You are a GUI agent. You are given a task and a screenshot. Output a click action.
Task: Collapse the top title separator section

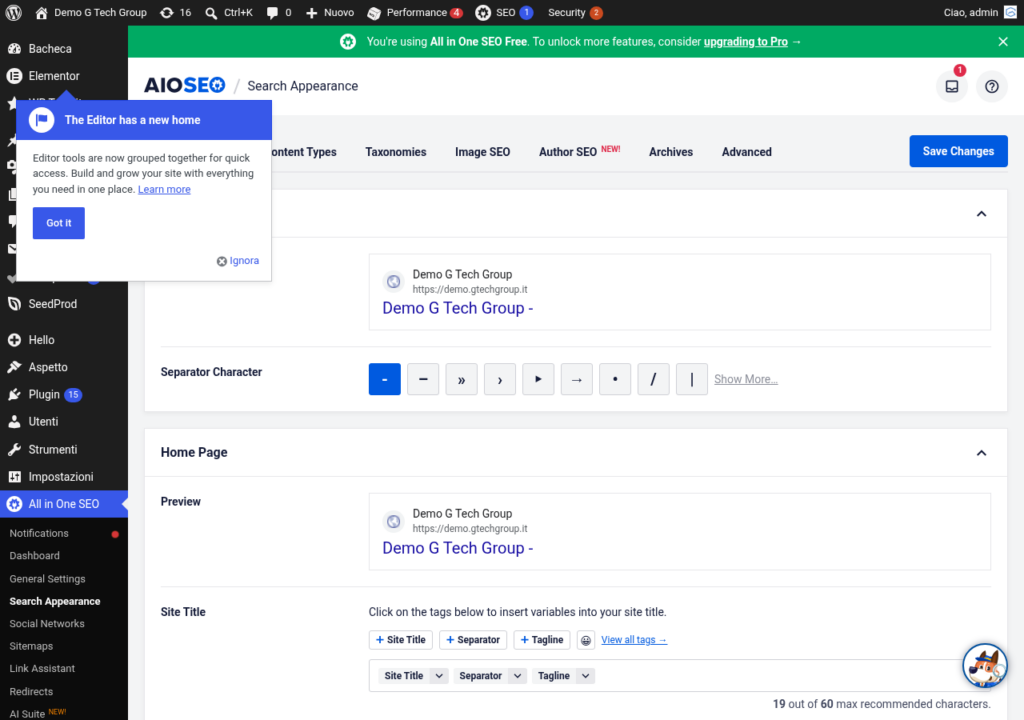tap(981, 214)
